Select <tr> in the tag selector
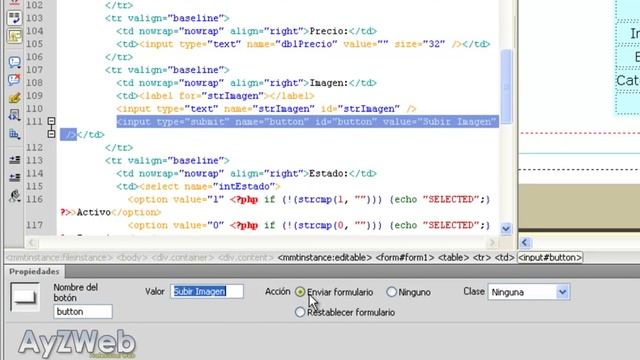 [x=482, y=258]
